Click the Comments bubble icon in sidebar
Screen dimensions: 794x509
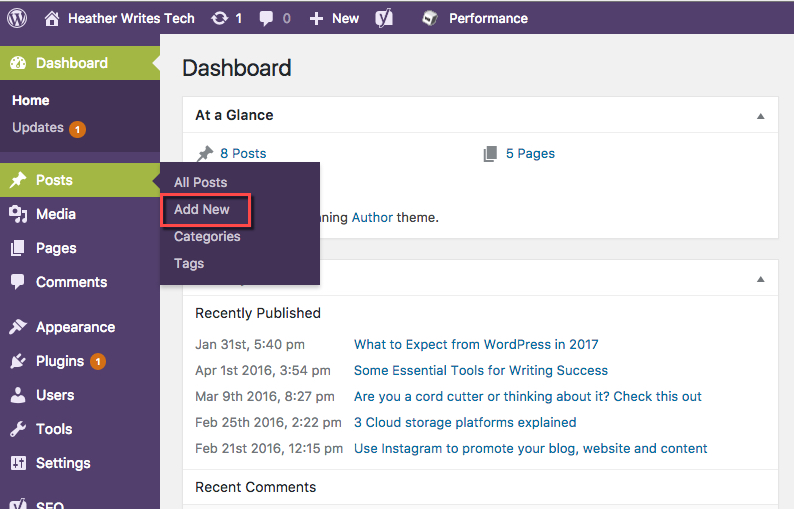(18, 282)
